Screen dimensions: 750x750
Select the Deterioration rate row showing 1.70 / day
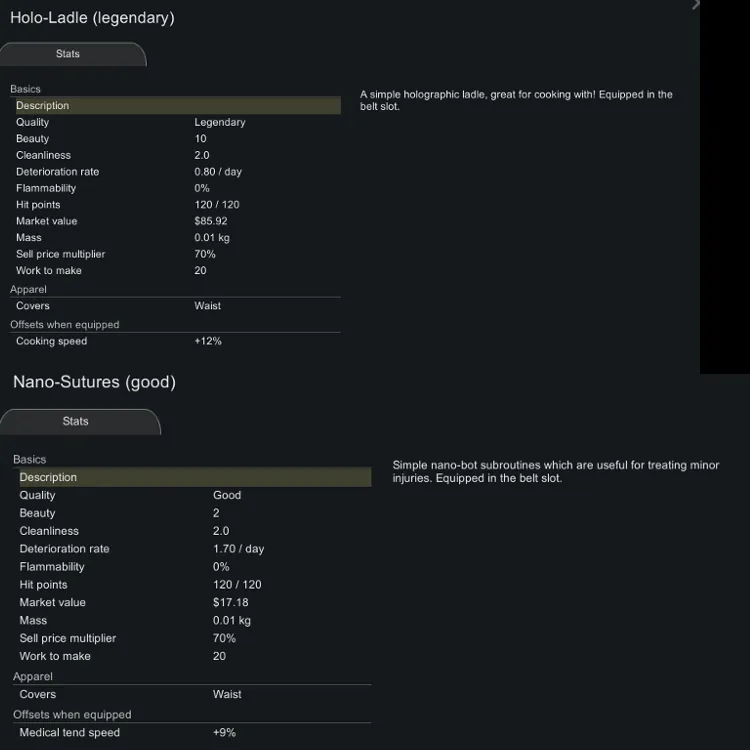[193, 549]
